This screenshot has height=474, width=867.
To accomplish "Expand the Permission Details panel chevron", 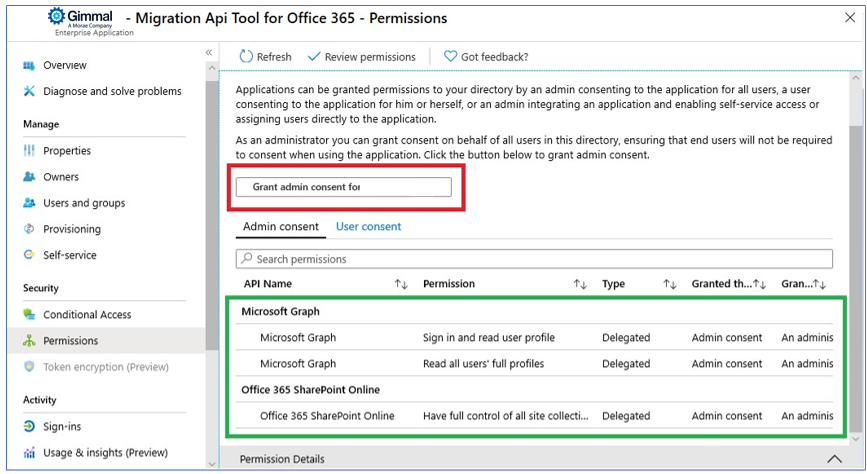I will pos(835,459).
